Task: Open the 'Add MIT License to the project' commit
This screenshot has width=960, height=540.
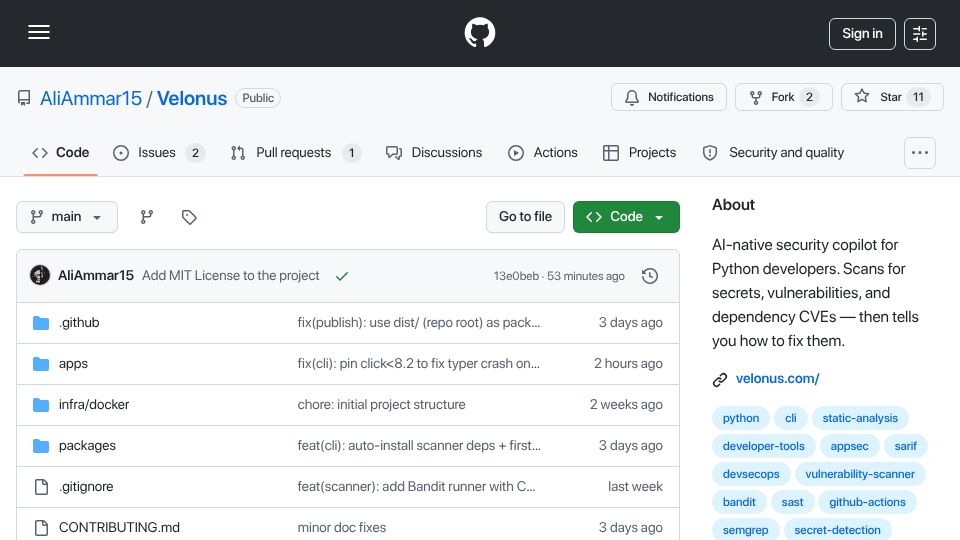Action: 231,276
